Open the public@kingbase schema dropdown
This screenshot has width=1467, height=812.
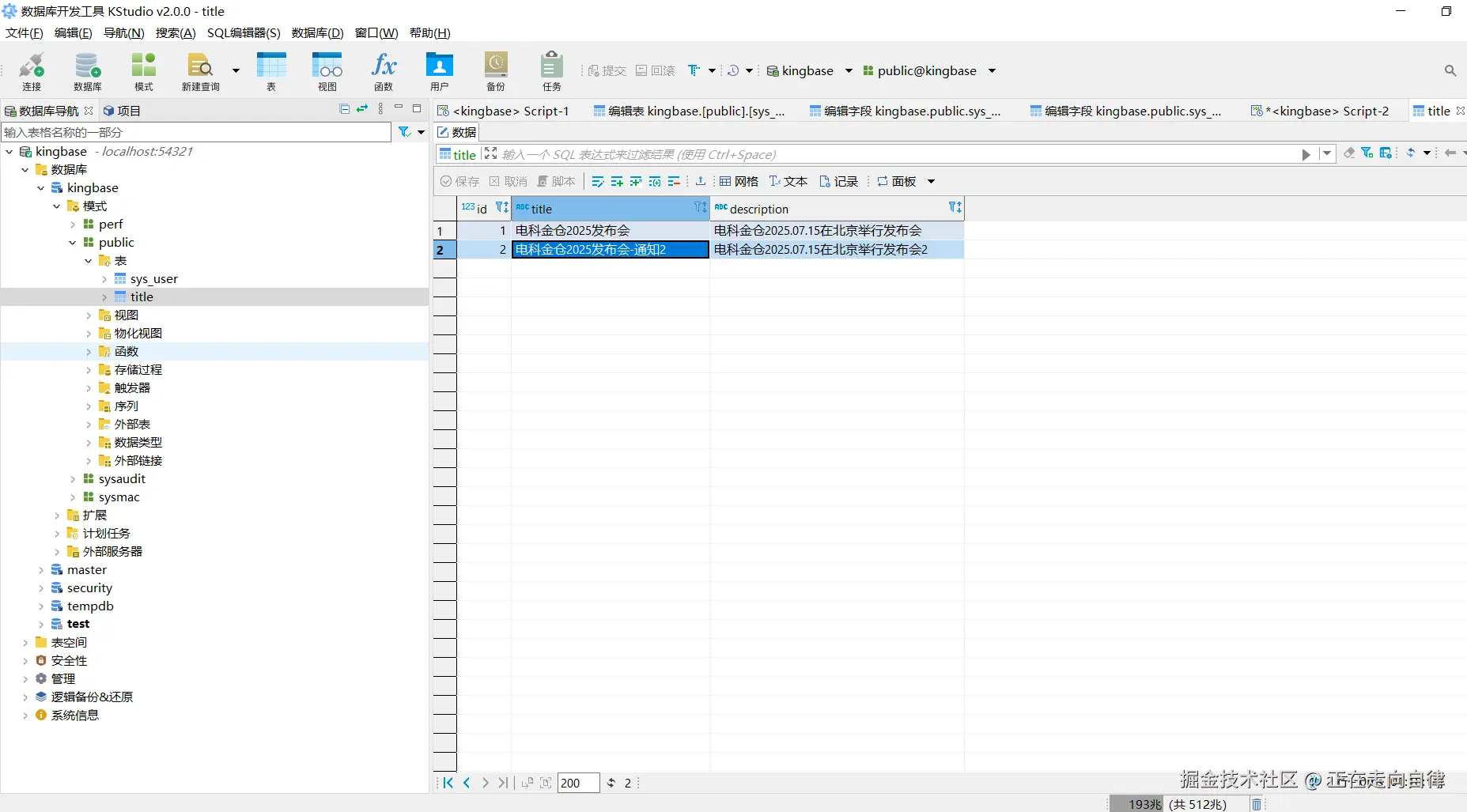pyautogui.click(x=992, y=71)
